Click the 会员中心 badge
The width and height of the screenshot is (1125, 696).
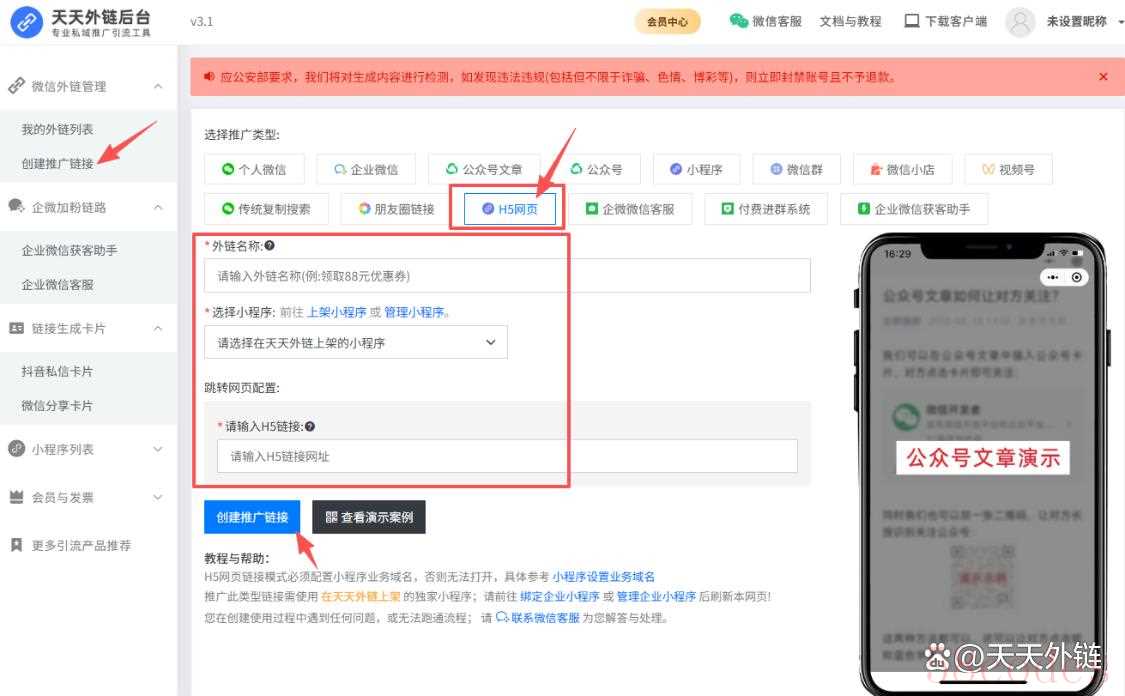[x=667, y=21]
